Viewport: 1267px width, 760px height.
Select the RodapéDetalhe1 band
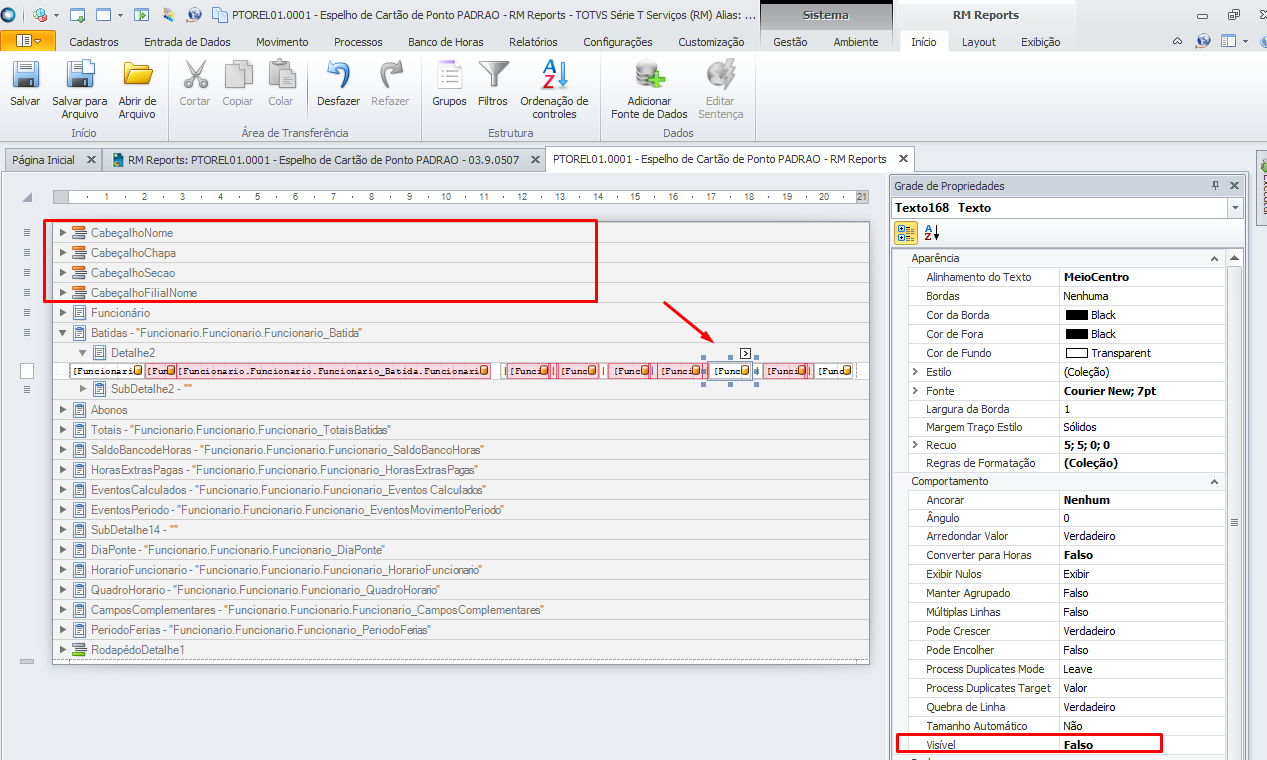click(461, 650)
